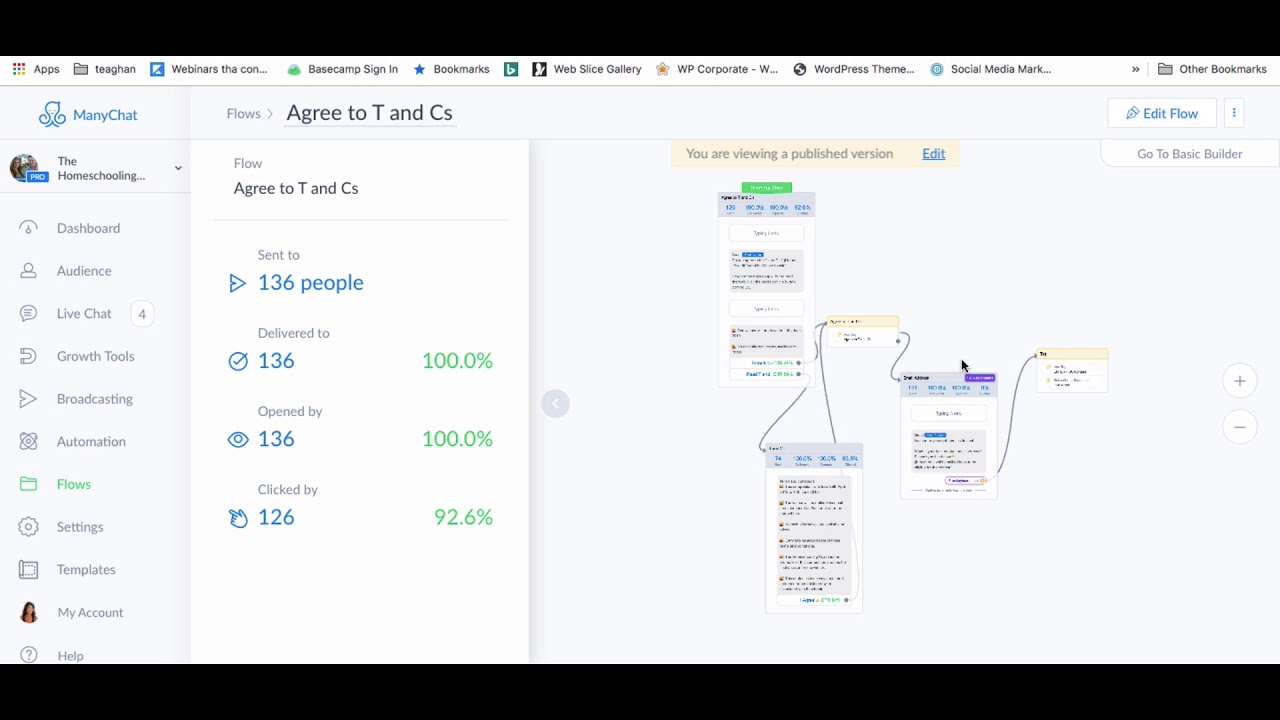Click the Clicked by hand icon
Screen dimensions: 1280x720
click(x=237, y=518)
